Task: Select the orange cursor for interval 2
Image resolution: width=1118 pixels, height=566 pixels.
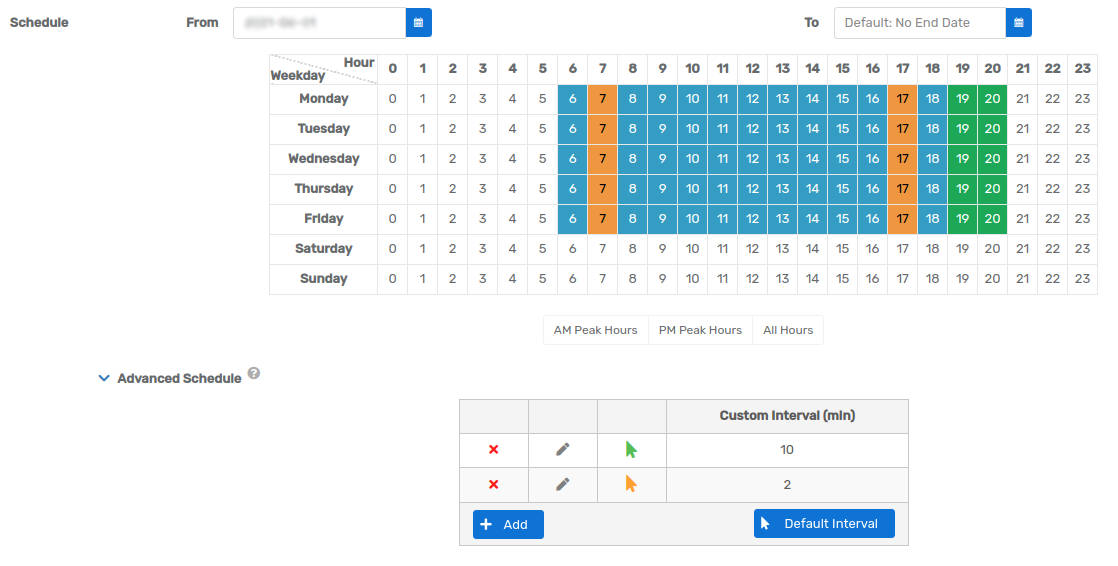Action: click(631, 484)
